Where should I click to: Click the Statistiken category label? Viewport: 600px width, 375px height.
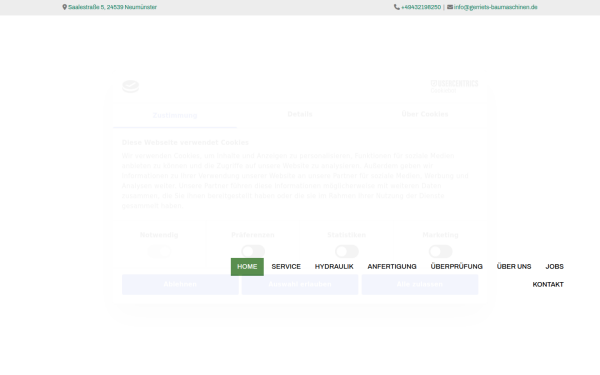347,235
